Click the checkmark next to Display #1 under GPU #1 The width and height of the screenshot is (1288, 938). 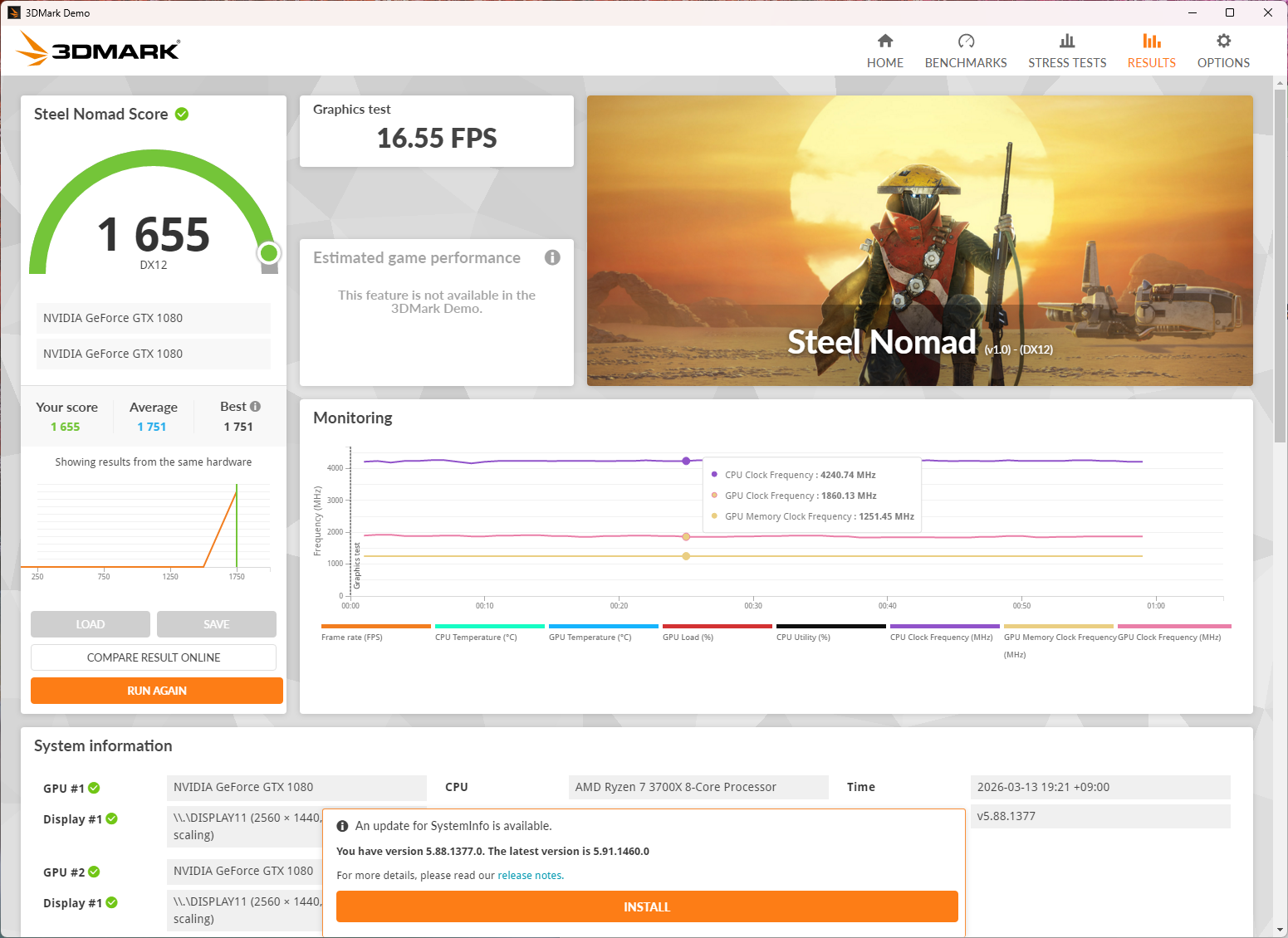click(x=112, y=818)
